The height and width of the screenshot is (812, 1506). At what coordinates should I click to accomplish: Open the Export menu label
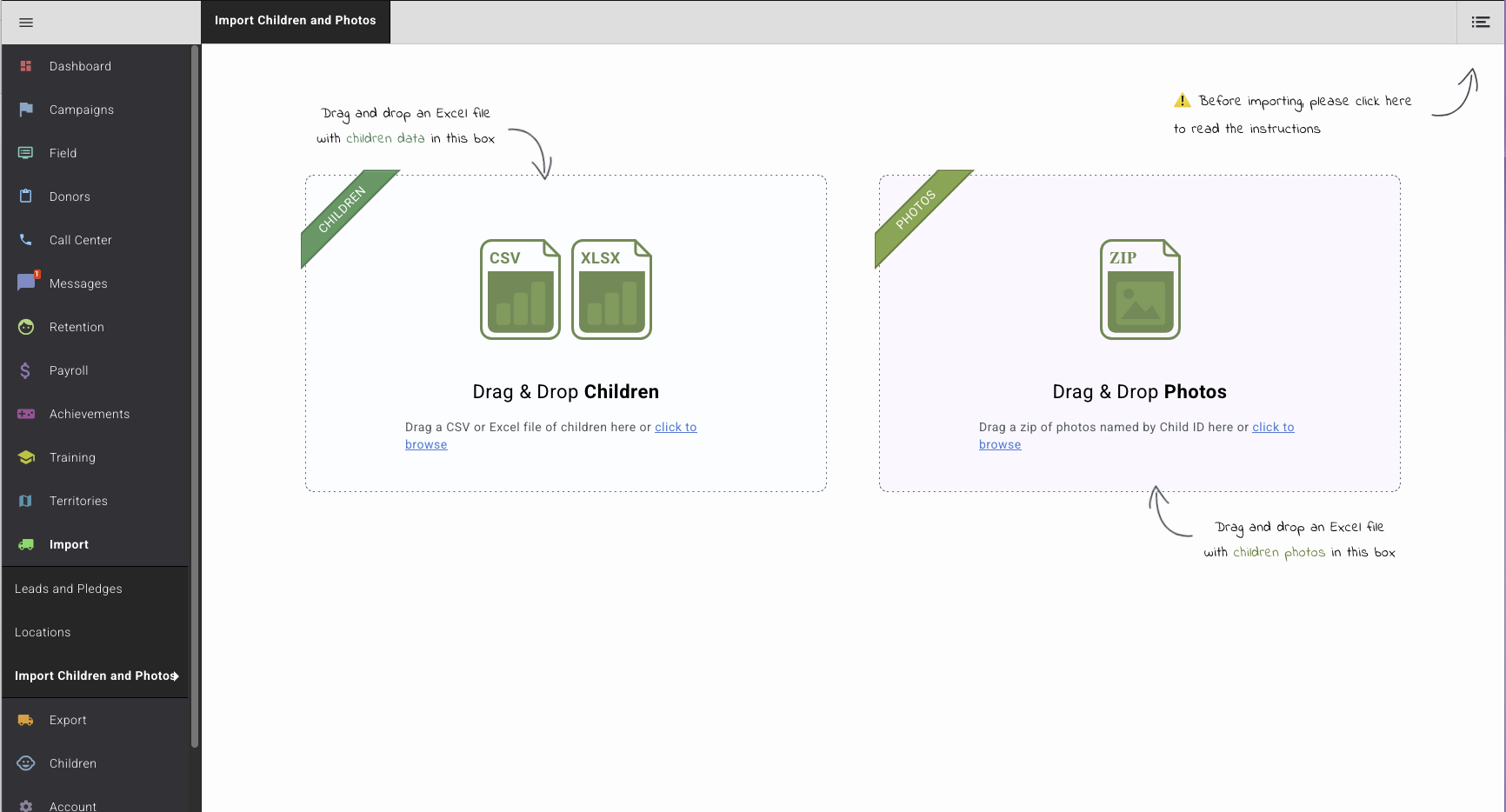[x=68, y=720]
